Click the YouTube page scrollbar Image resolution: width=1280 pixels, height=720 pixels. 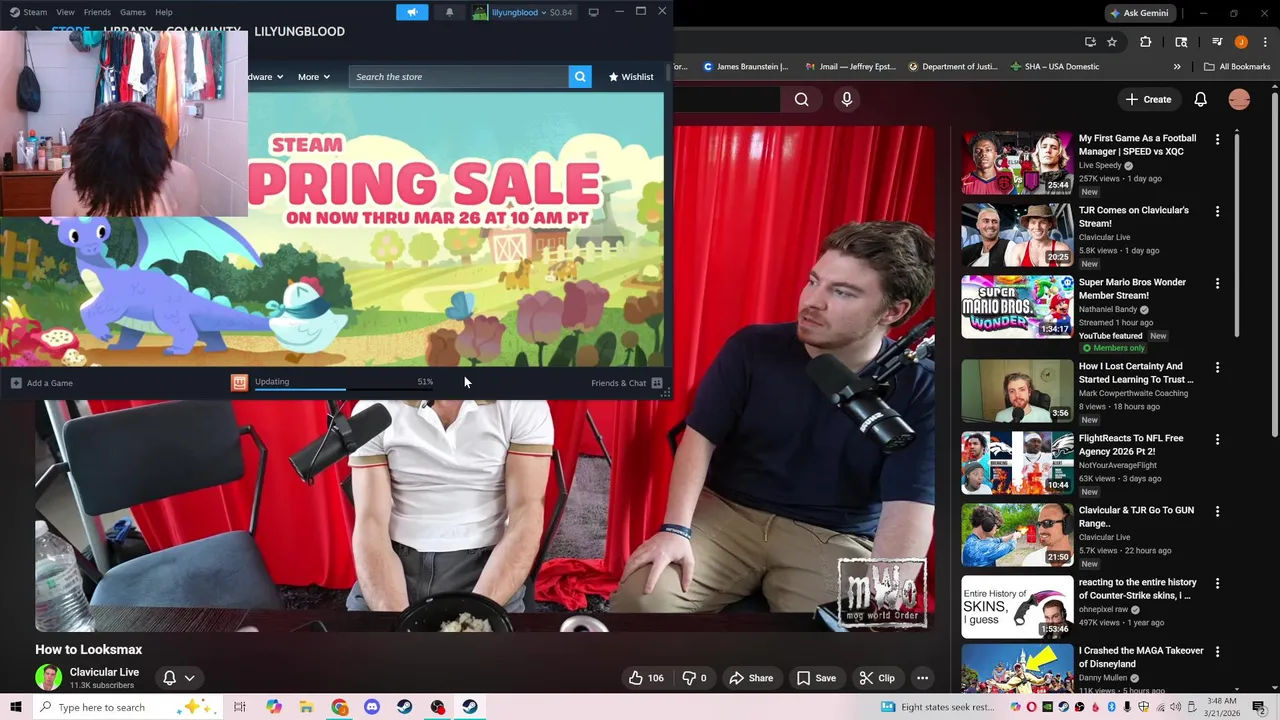1273,265
